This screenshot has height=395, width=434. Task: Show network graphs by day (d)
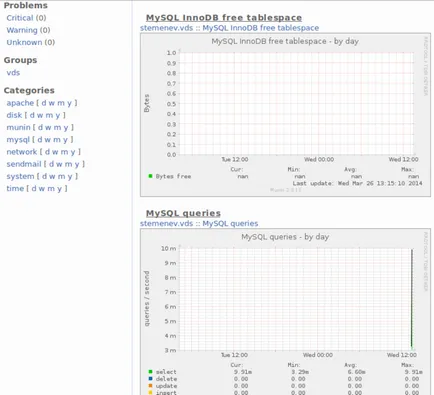[x=47, y=152]
